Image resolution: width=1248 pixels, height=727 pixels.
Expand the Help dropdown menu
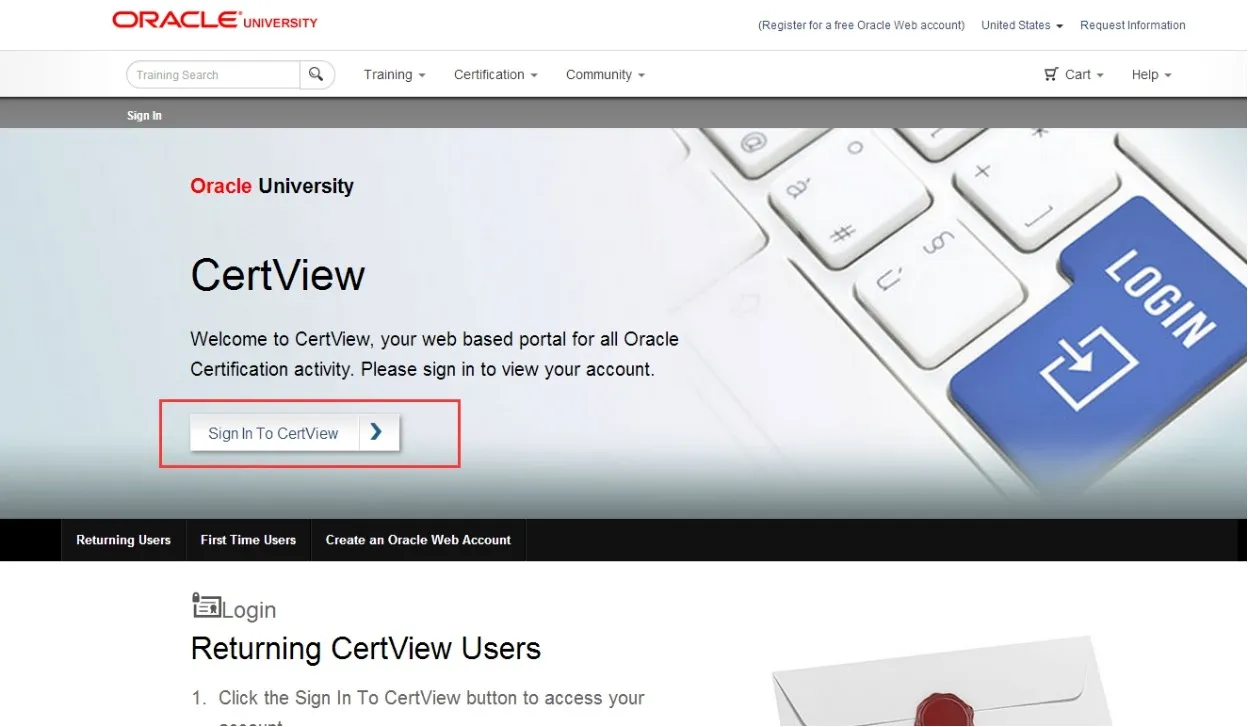[1151, 75]
